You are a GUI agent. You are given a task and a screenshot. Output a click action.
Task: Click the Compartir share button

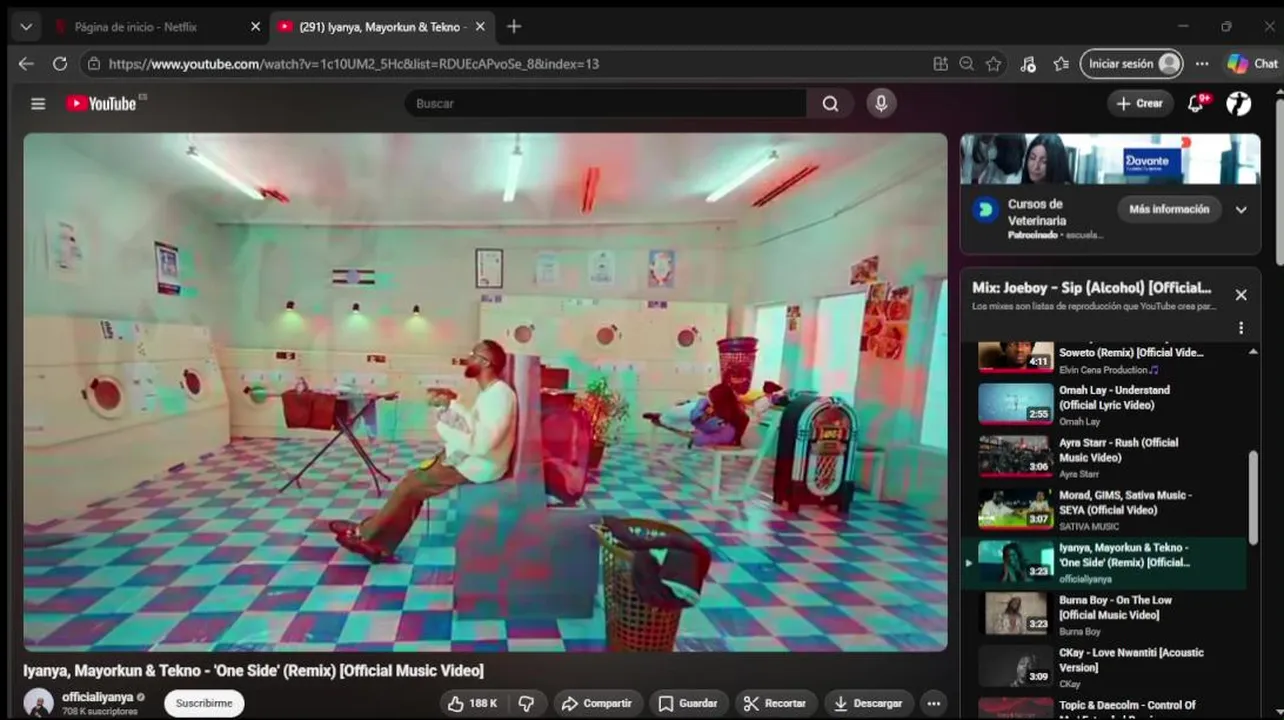pos(597,703)
